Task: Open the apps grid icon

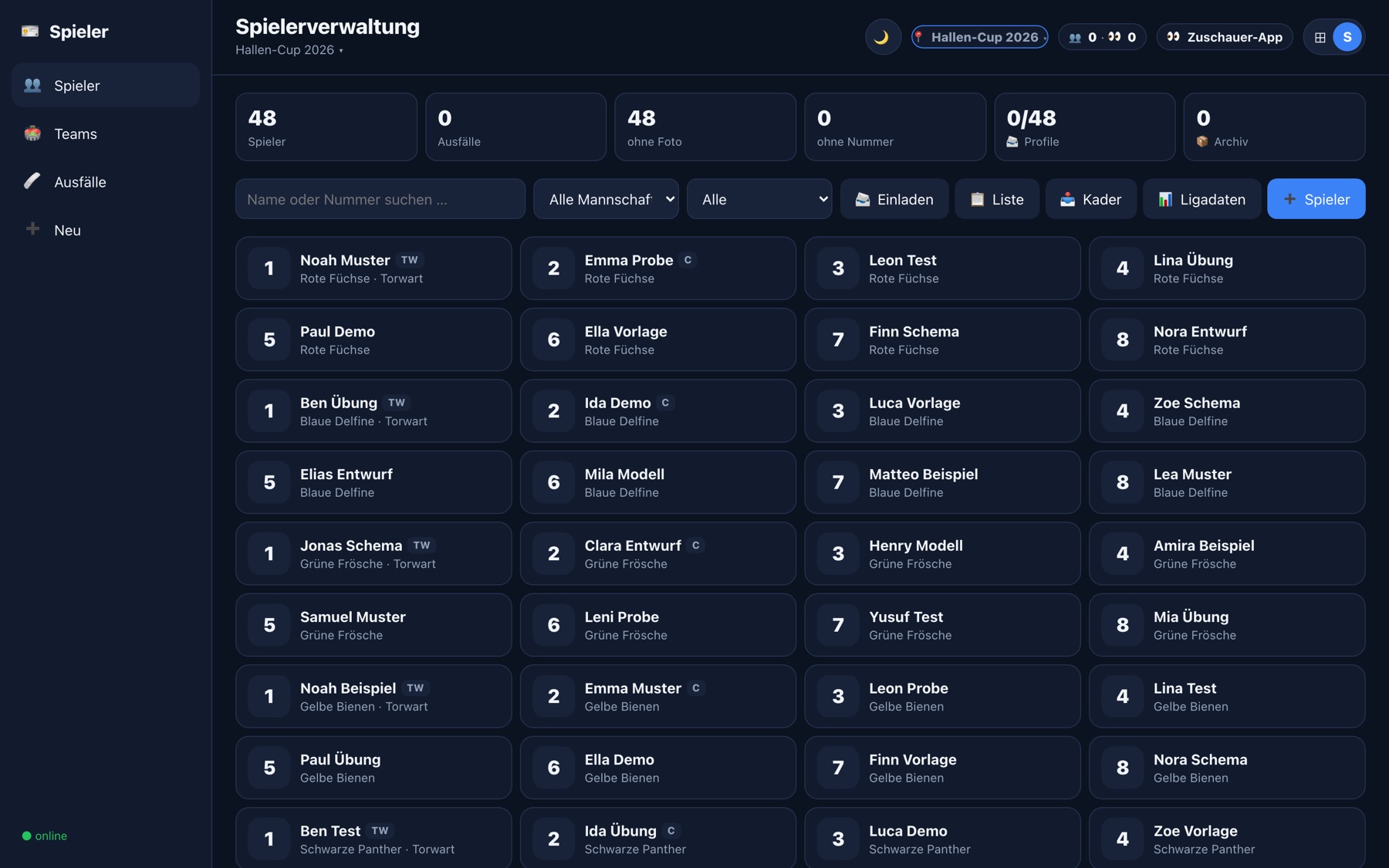Action: (1320, 37)
